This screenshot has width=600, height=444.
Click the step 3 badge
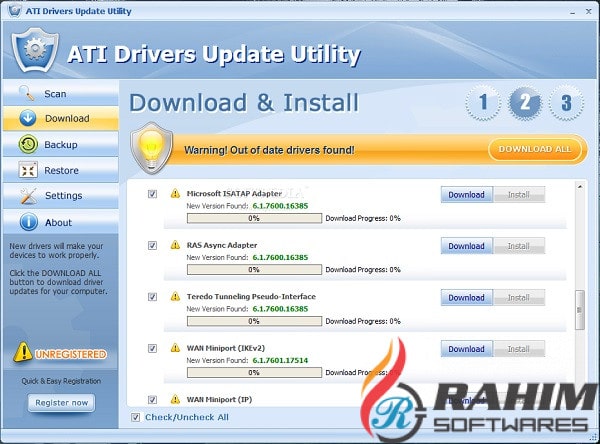(x=566, y=103)
